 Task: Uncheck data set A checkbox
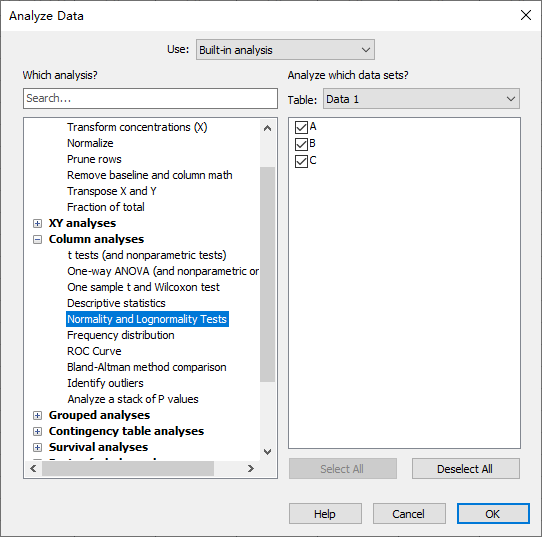[301, 127]
